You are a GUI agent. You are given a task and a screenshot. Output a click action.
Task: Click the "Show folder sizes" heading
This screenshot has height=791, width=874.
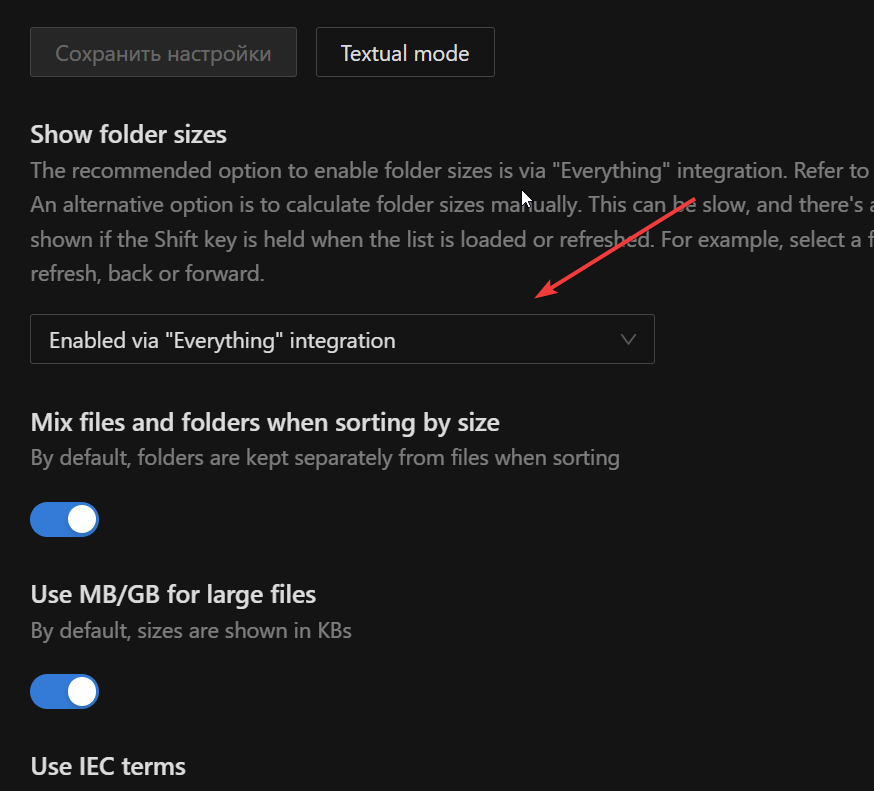click(129, 134)
